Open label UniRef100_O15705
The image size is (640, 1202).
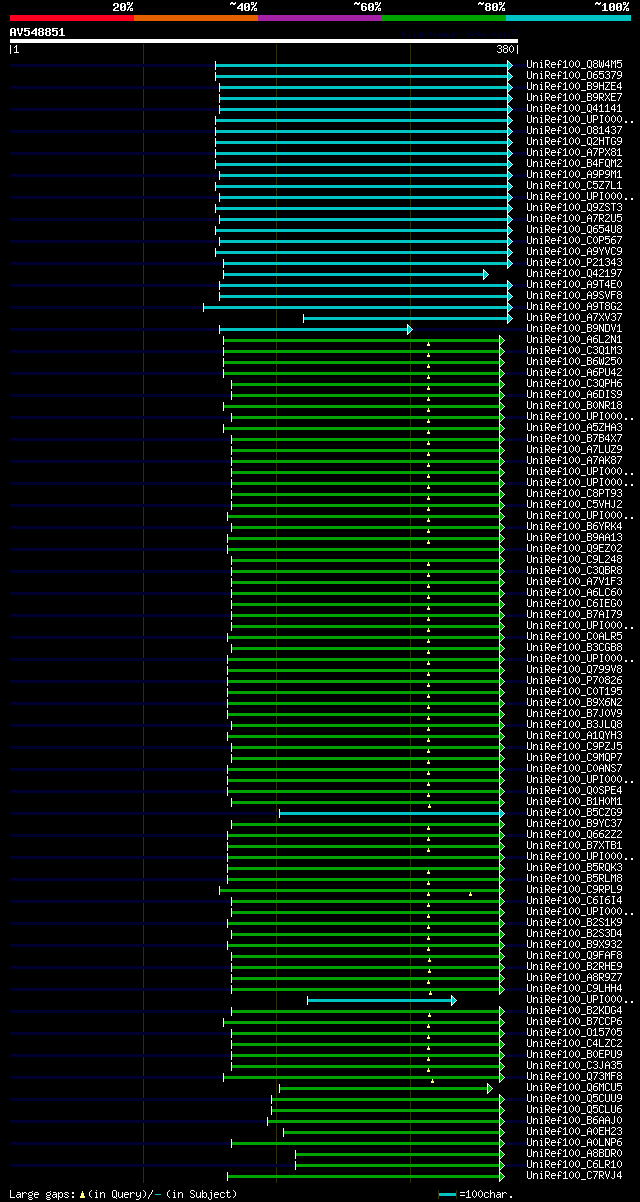tap(575, 1032)
